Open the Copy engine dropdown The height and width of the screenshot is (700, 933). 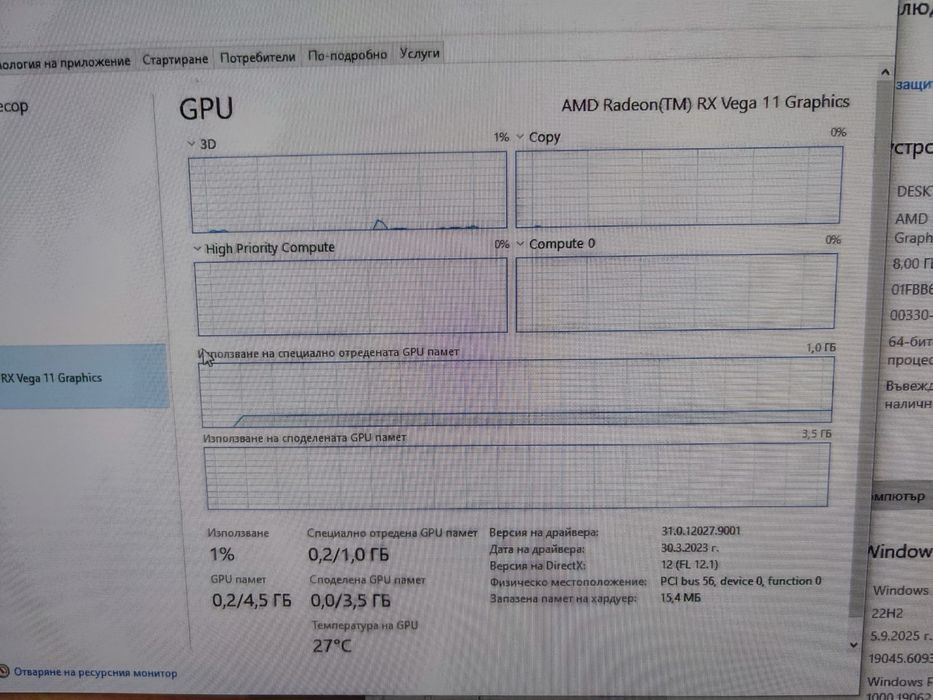coord(519,137)
